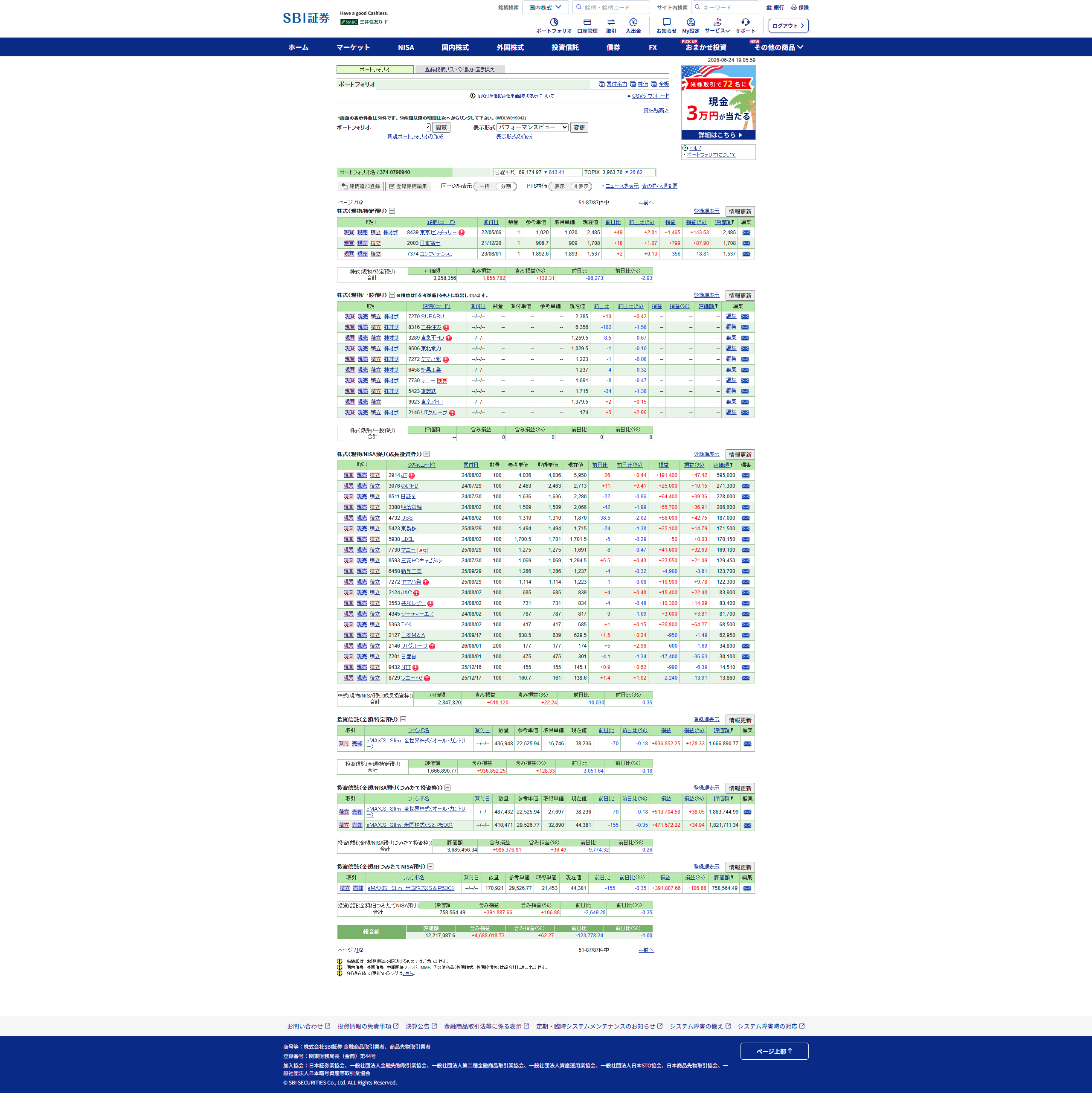The height and width of the screenshot is (1093, 1092).
Task: Go to 保険 insurance icon link
Action: (799, 7)
